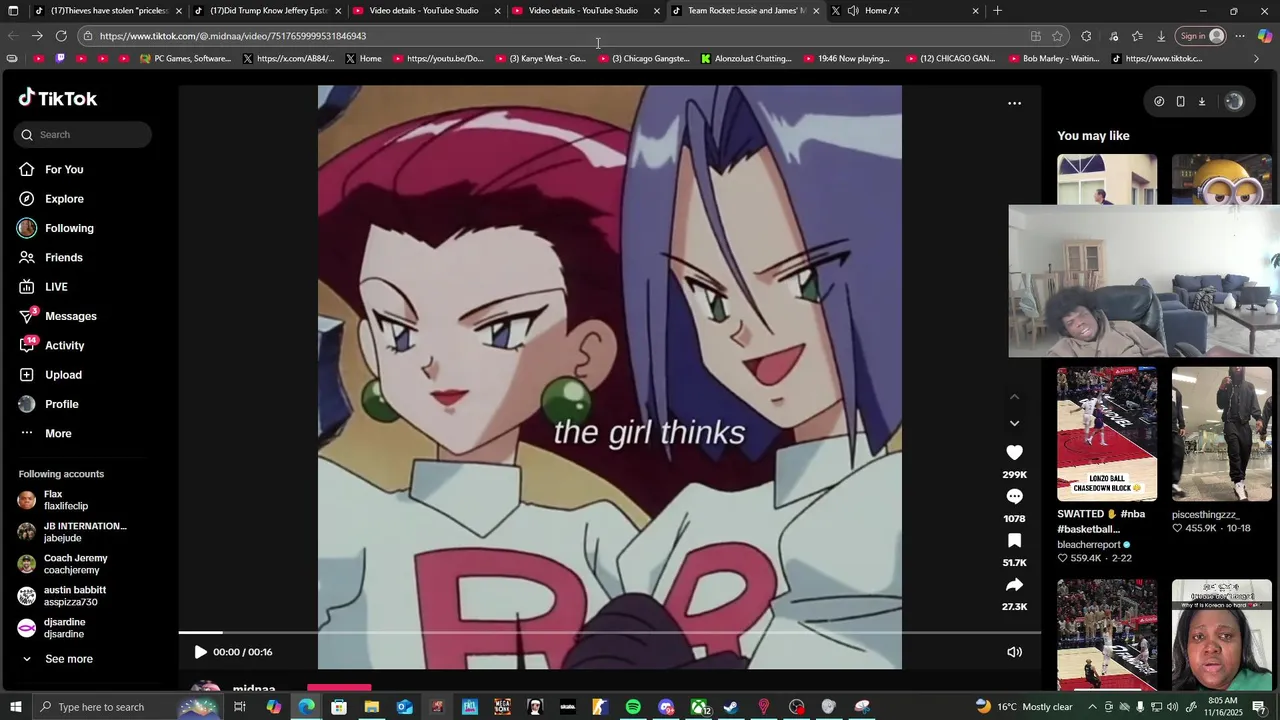Click the TikTok coins icon at top right
1280x720 pixels.
(1159, 101)
